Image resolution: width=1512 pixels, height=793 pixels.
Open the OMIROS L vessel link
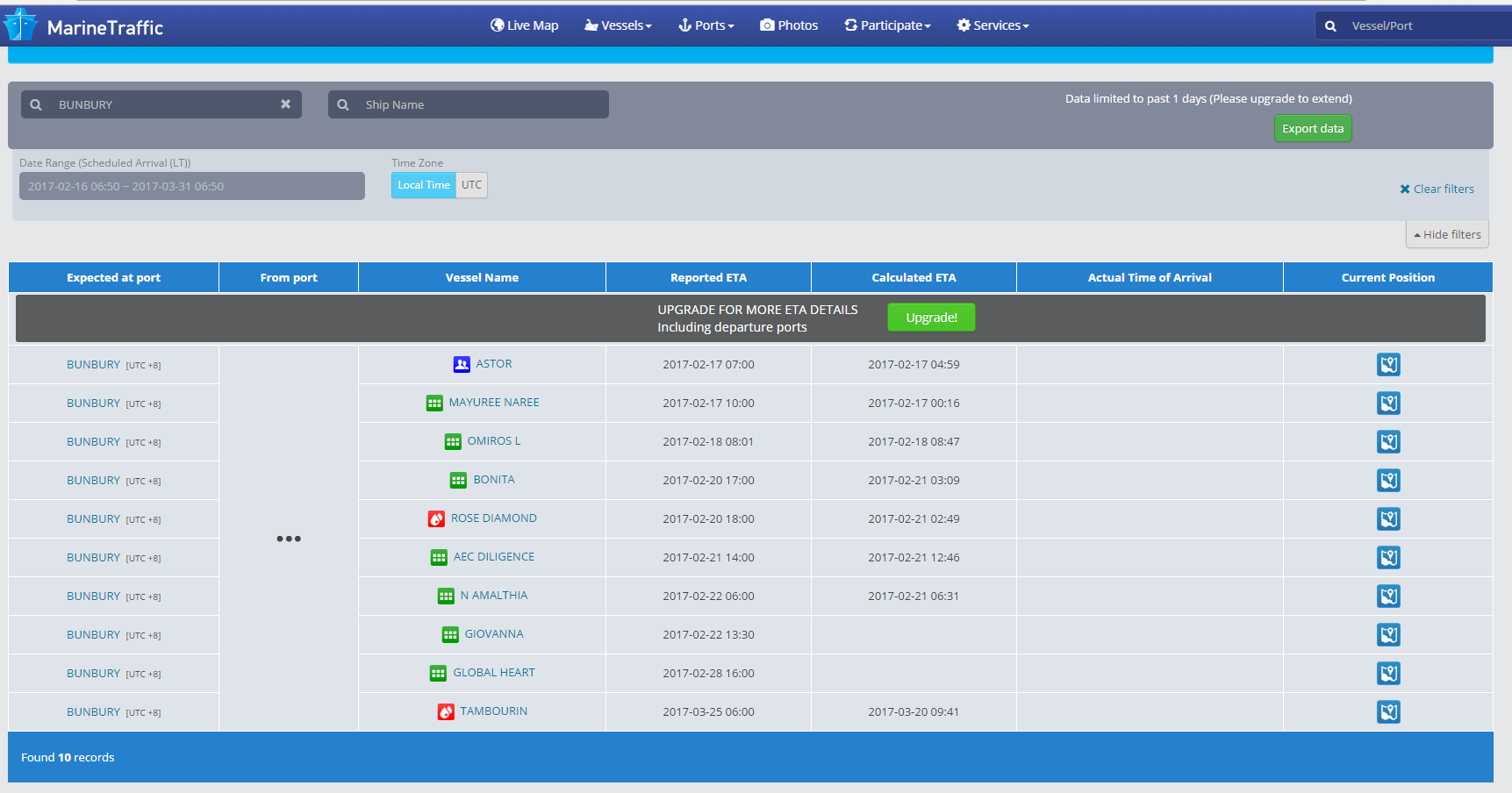click(494, 440)
